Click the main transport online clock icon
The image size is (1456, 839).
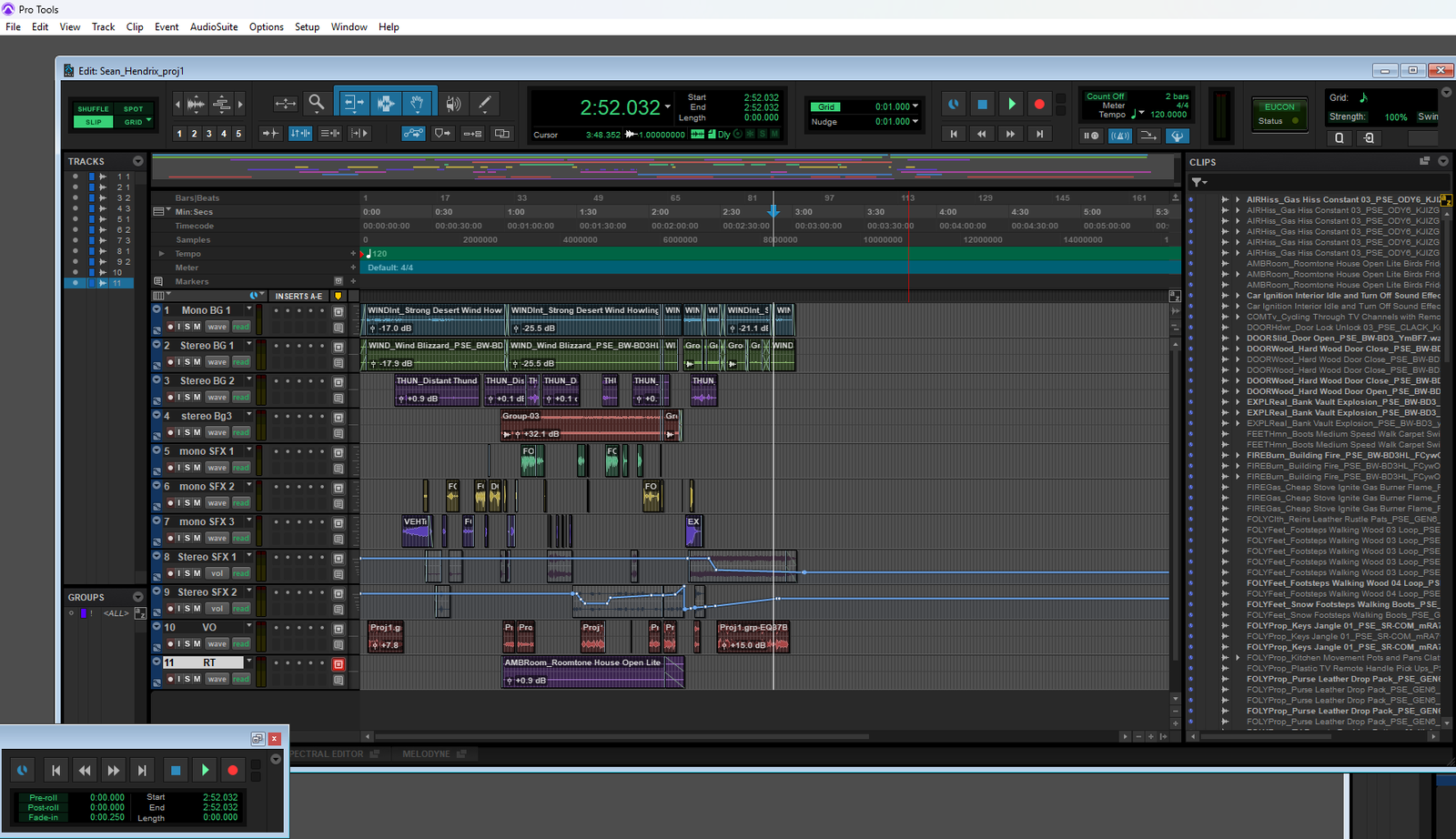coord(953,104)
